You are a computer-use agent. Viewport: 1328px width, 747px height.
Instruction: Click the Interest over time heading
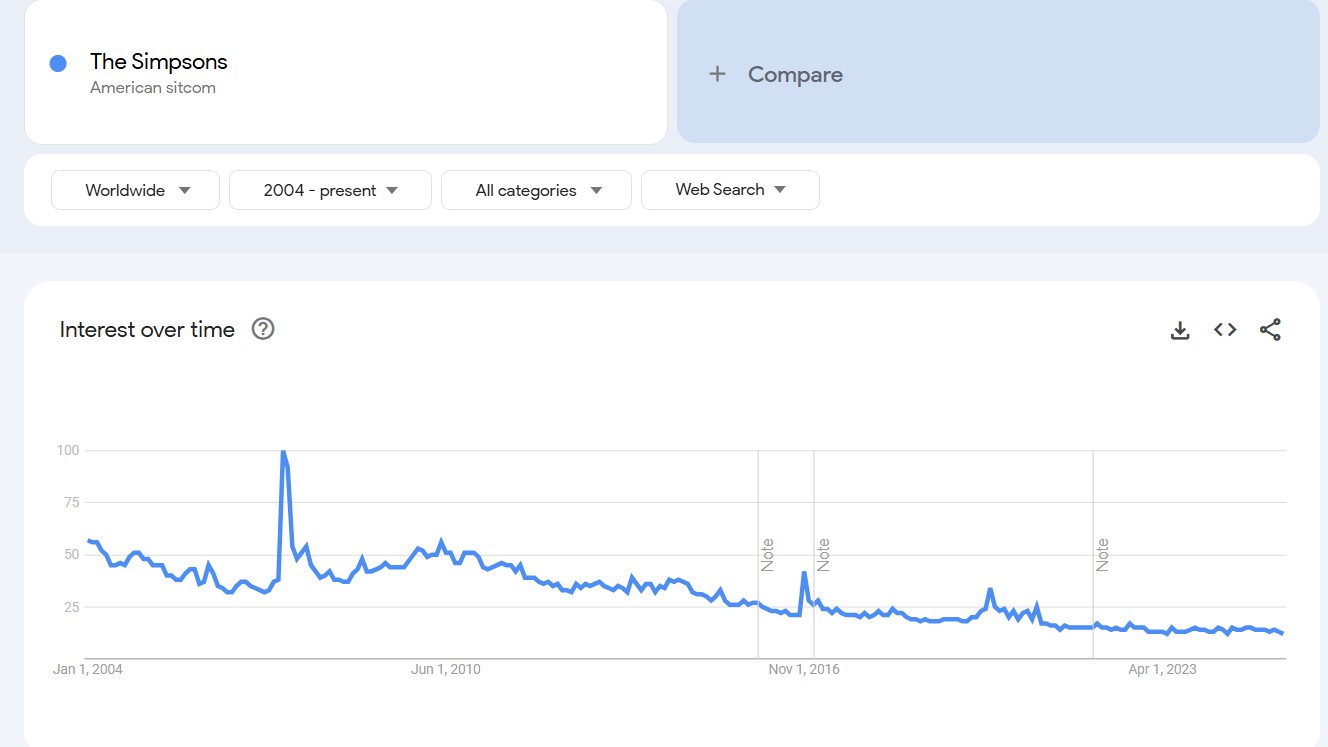pos(147,330)
